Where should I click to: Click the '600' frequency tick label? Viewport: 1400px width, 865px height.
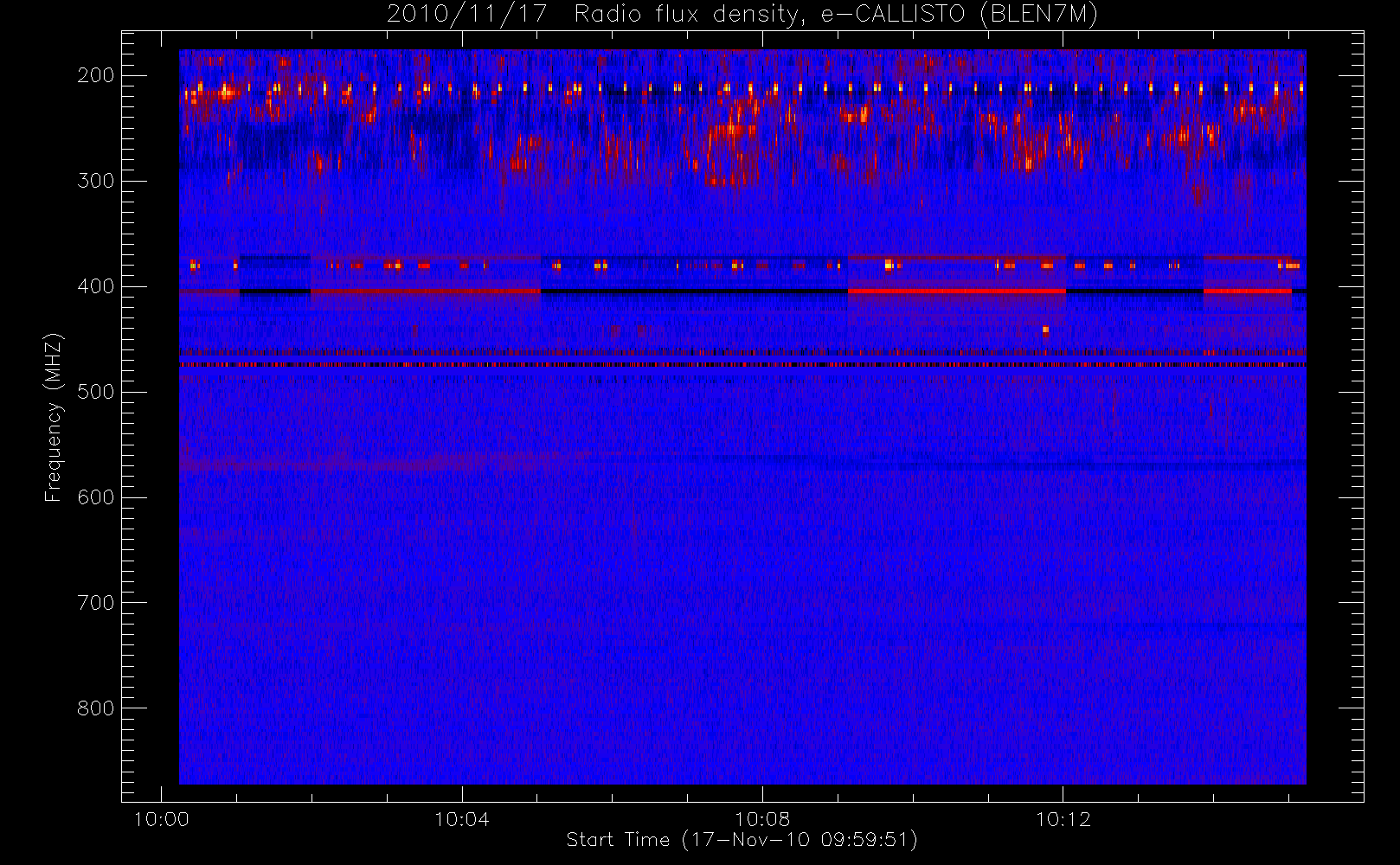tap(96, 497)
